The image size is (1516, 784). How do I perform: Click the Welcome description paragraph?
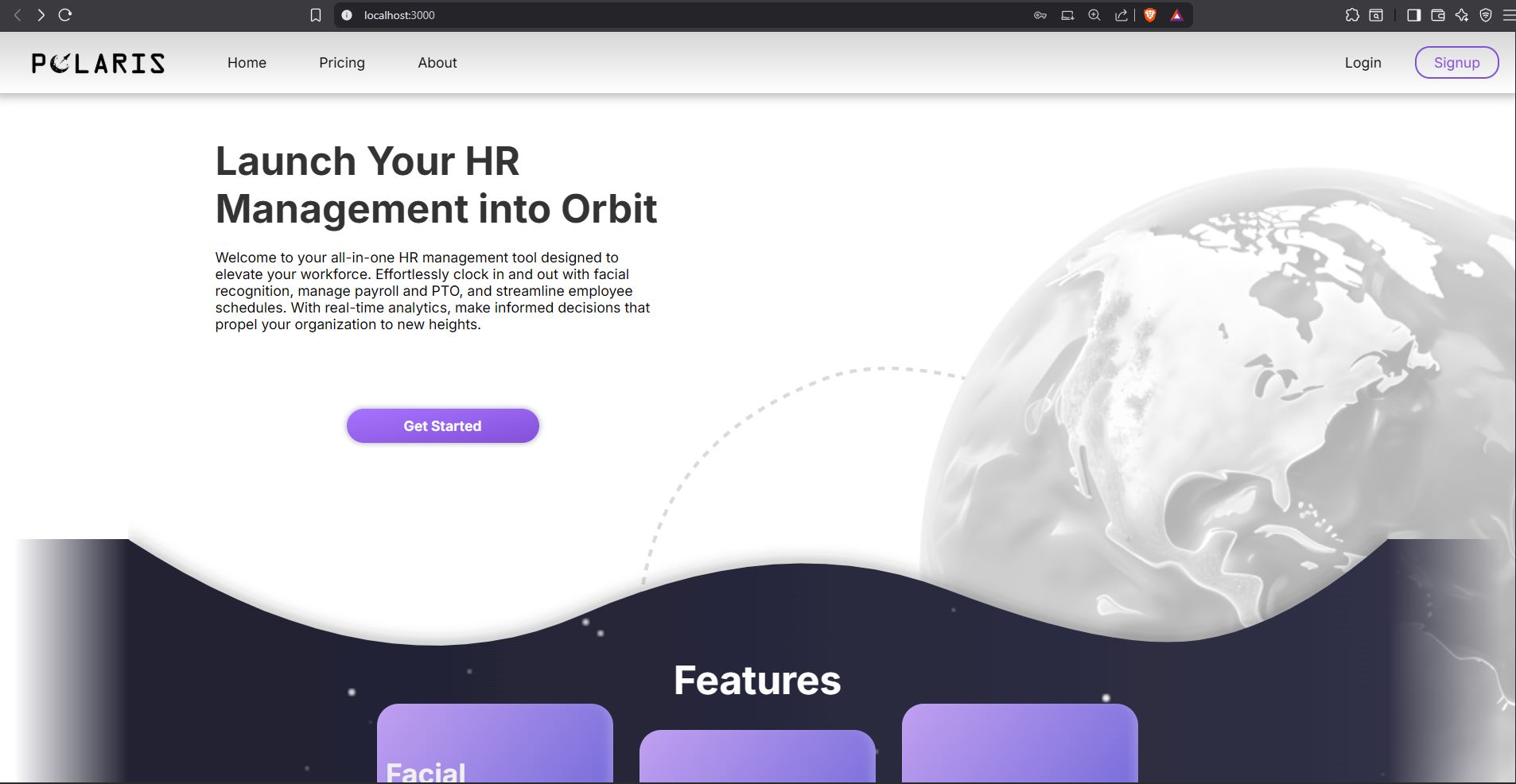coord(433,291)
